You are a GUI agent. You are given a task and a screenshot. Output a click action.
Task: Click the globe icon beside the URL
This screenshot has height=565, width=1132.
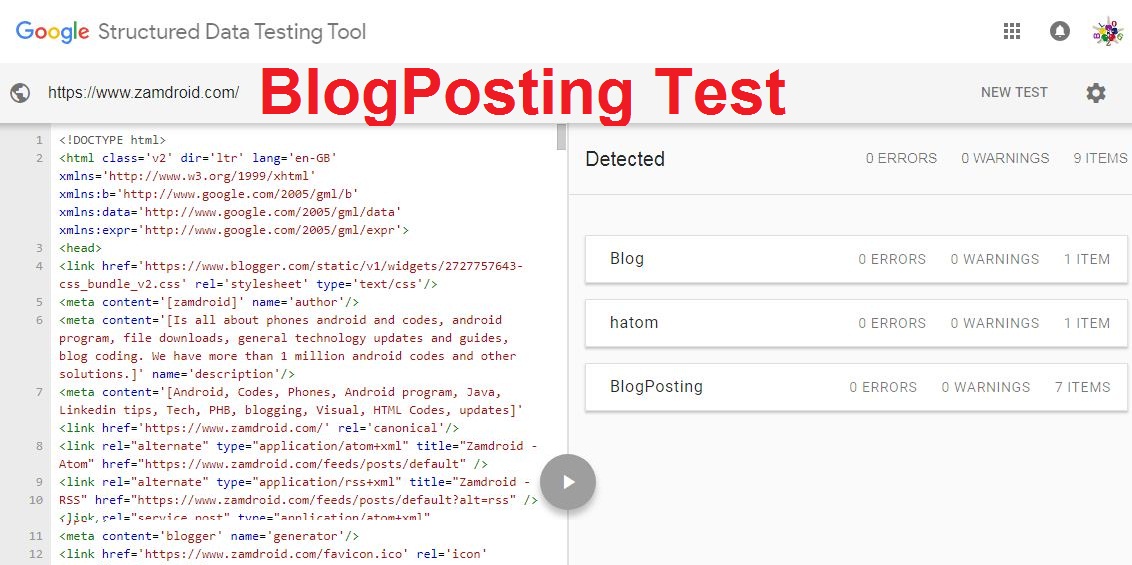(20, 92)
